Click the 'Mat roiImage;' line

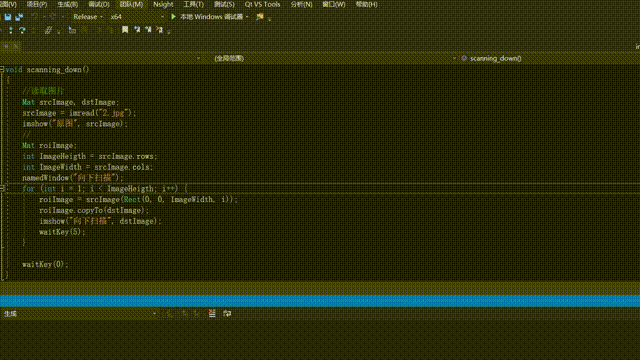coord(49,145)
